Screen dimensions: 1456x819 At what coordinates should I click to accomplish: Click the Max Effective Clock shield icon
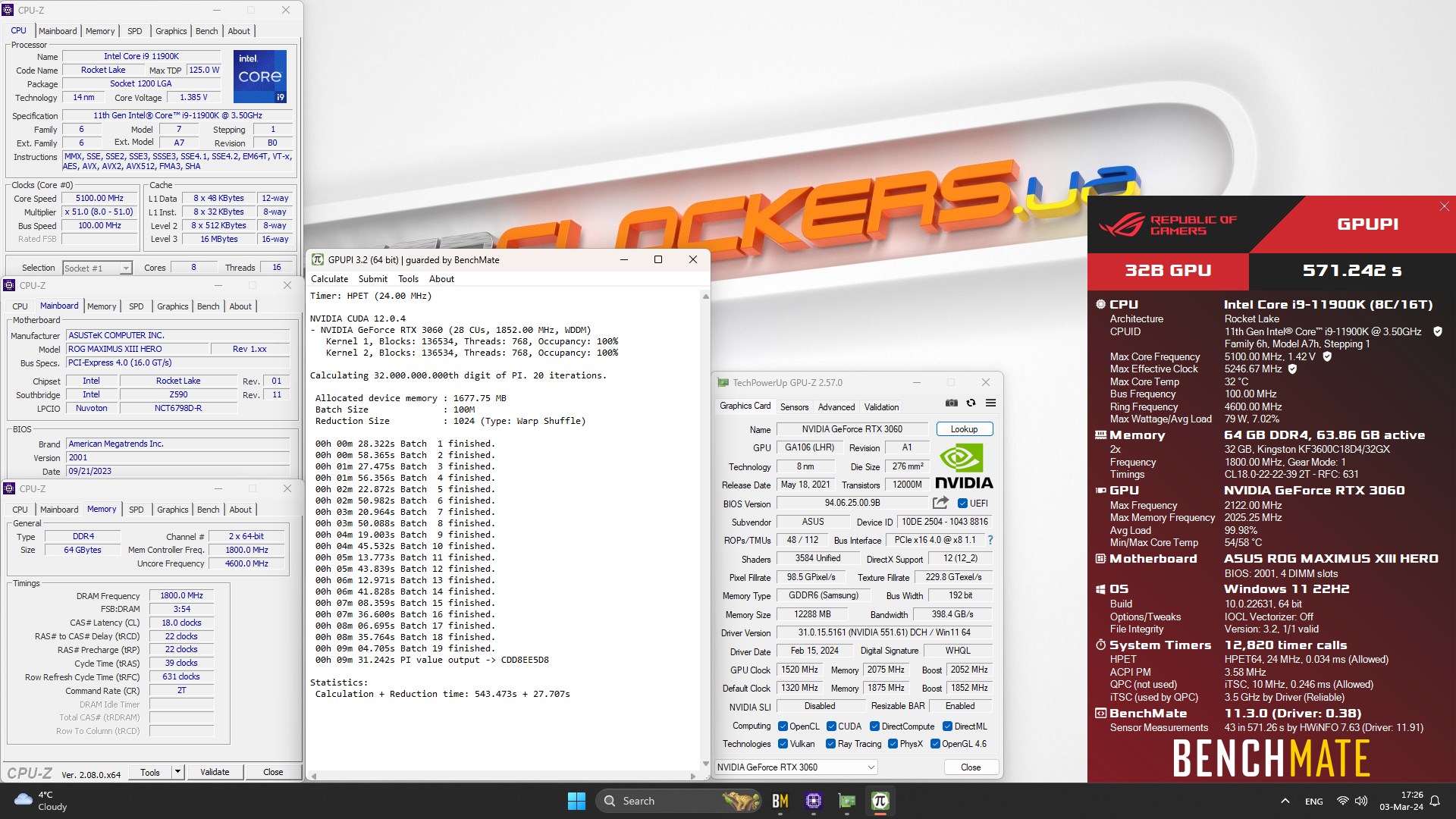pyautogui.click(x=1292, y=369)
